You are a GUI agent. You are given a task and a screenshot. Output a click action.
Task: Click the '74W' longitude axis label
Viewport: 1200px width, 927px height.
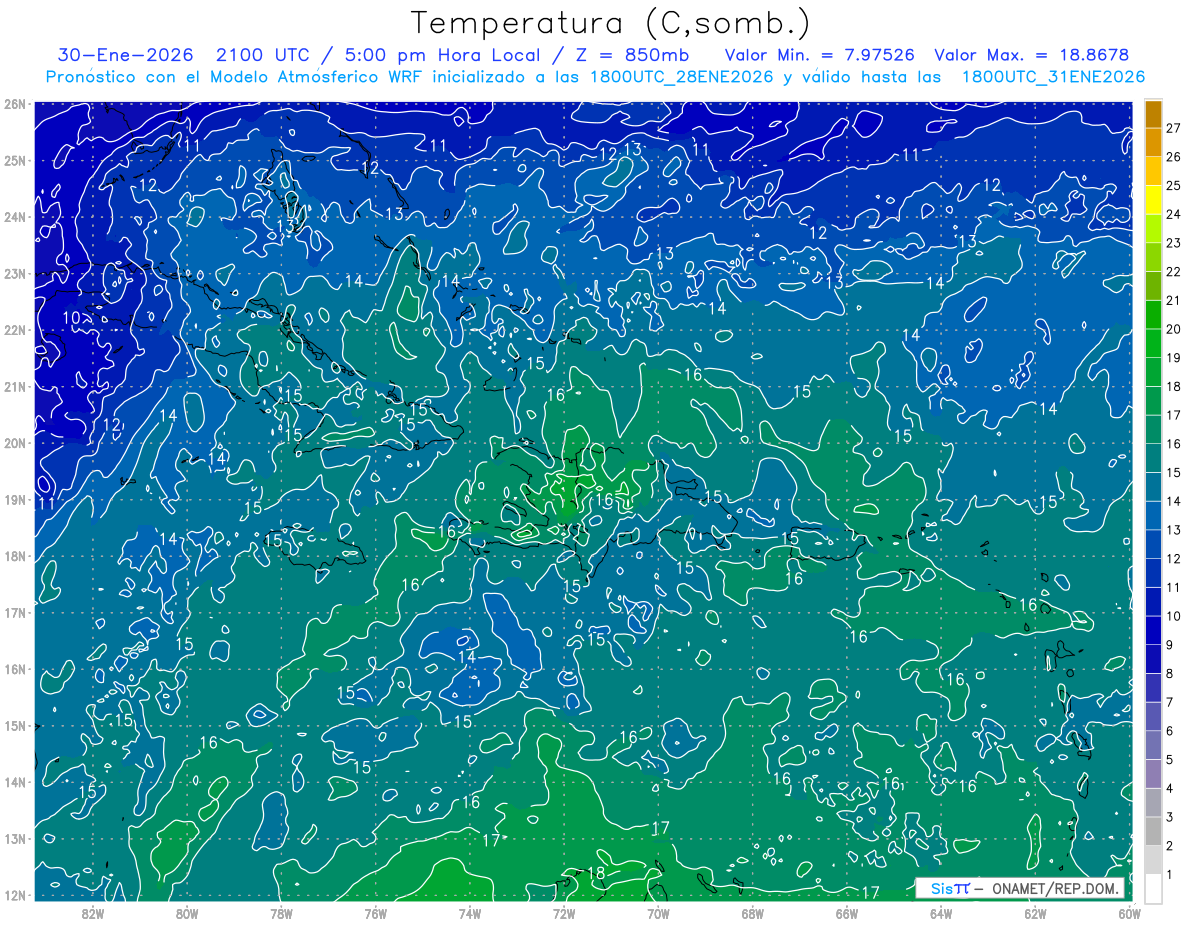(470, 912)
